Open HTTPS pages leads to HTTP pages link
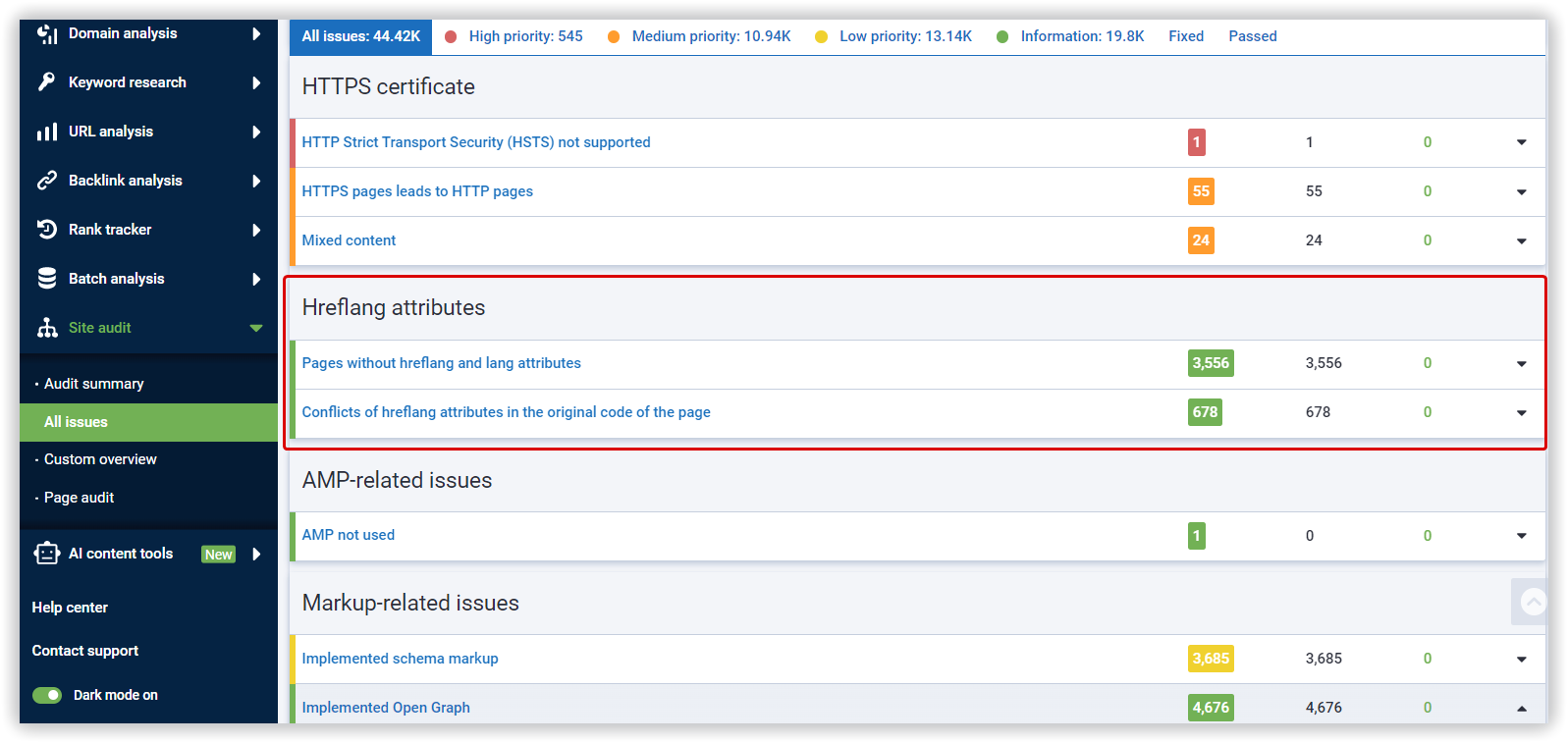Screen dimensions: 1568x743 click(417, 191)
